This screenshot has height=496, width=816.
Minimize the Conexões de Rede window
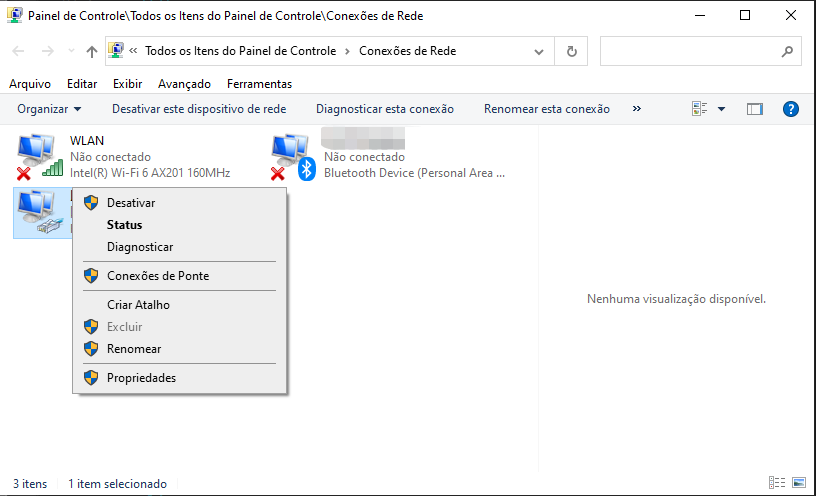pos(699,15)
